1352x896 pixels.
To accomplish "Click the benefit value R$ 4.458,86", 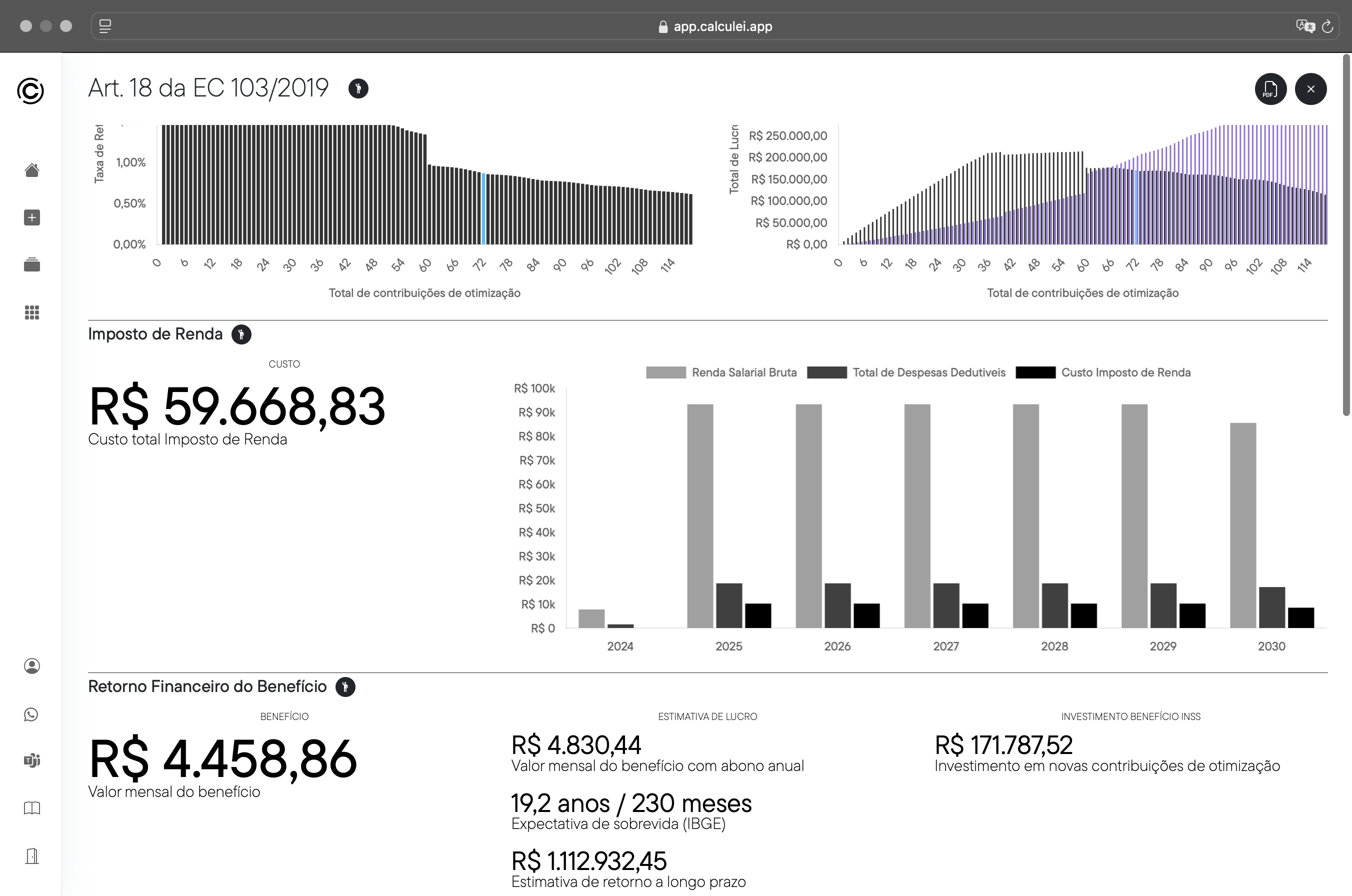I will point(223,758).
